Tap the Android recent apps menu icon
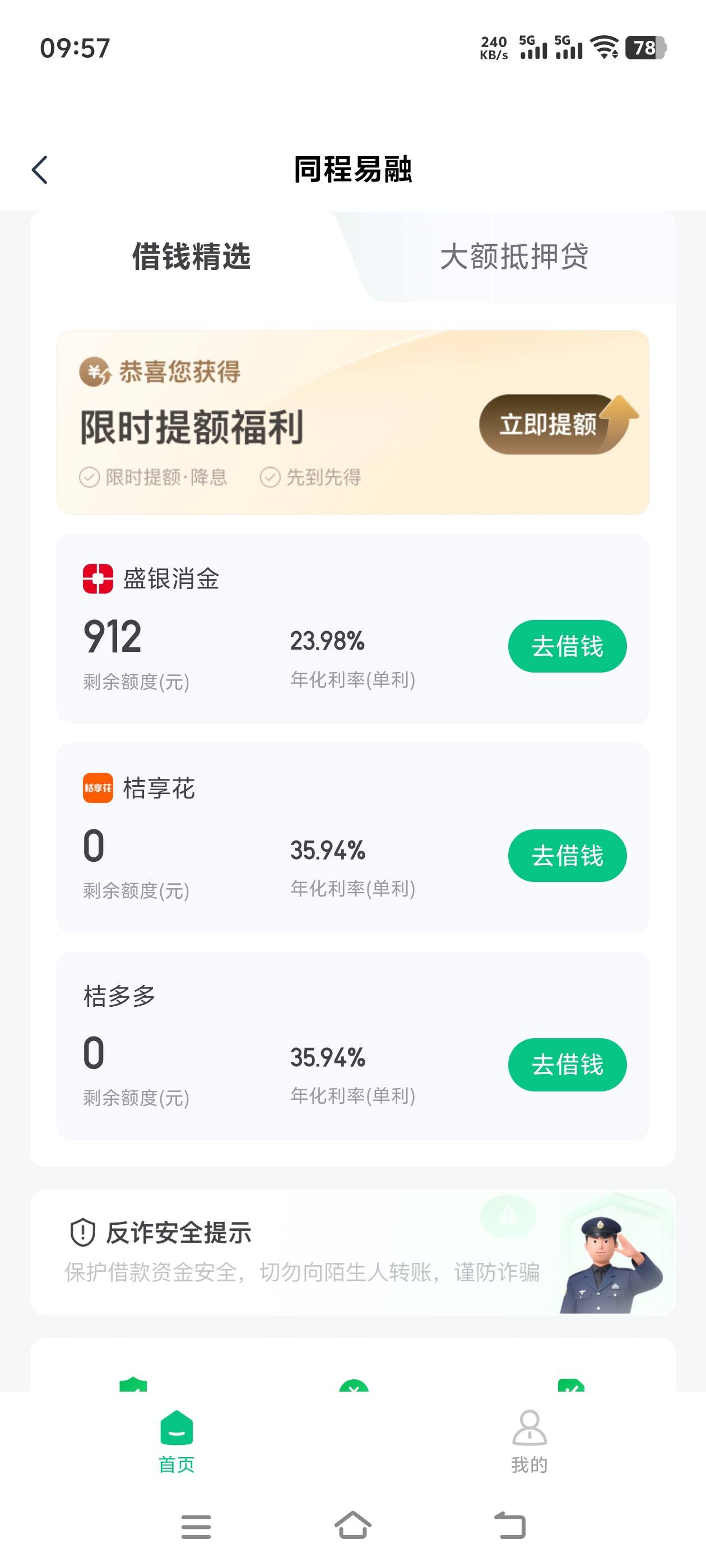Viewport: 706px width, 1568px height. [196, 1527]
